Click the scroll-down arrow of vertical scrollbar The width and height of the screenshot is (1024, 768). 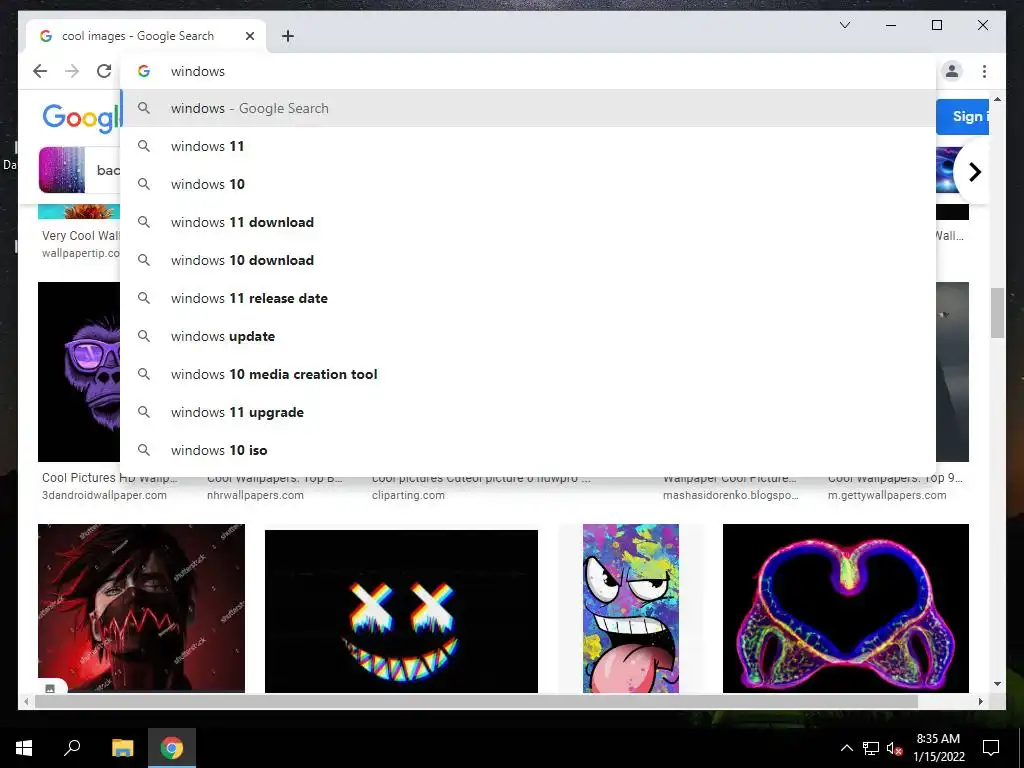(997, 684)
